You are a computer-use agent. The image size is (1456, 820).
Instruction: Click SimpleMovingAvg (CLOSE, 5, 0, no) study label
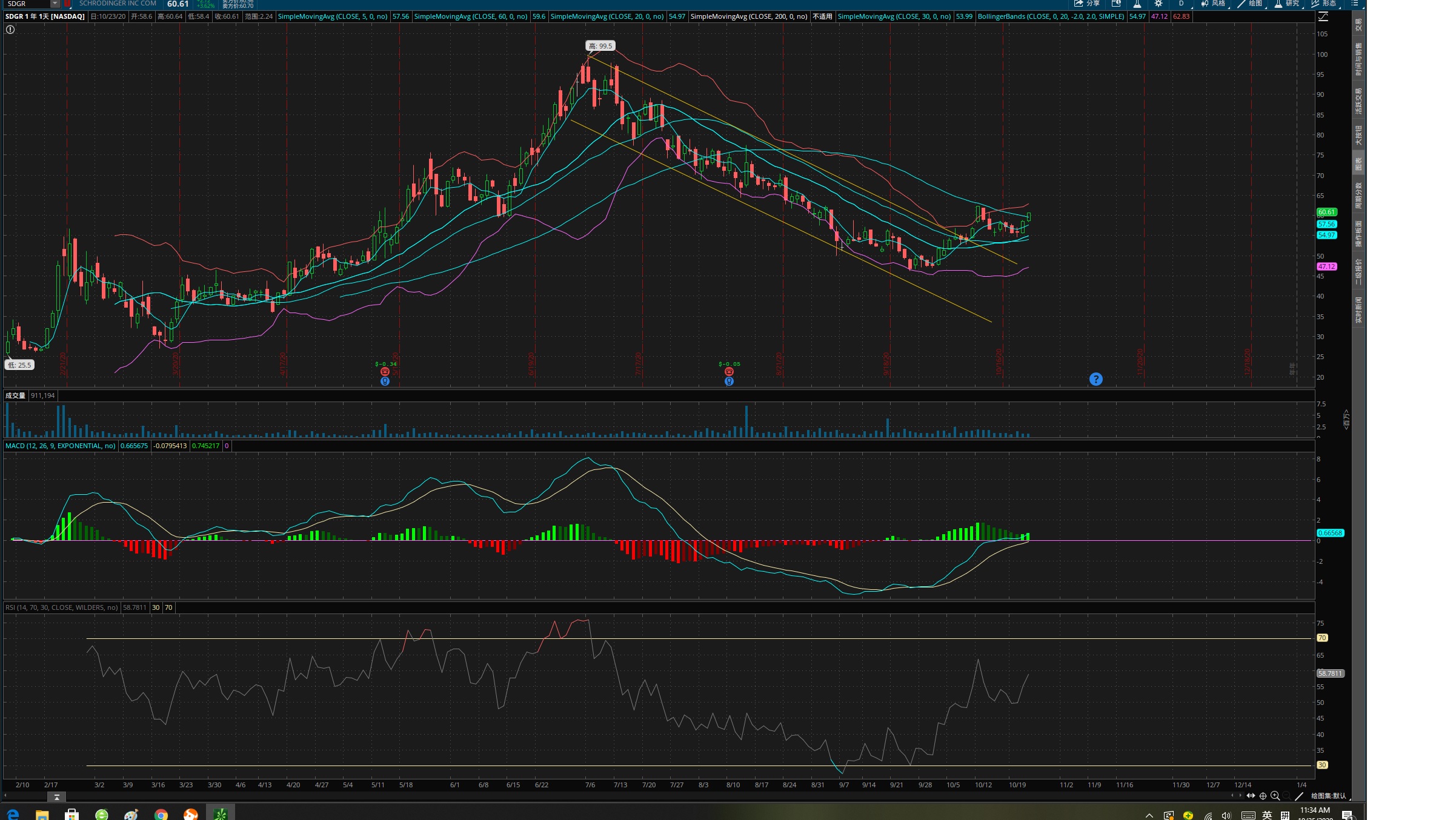[x=333, y=16]
